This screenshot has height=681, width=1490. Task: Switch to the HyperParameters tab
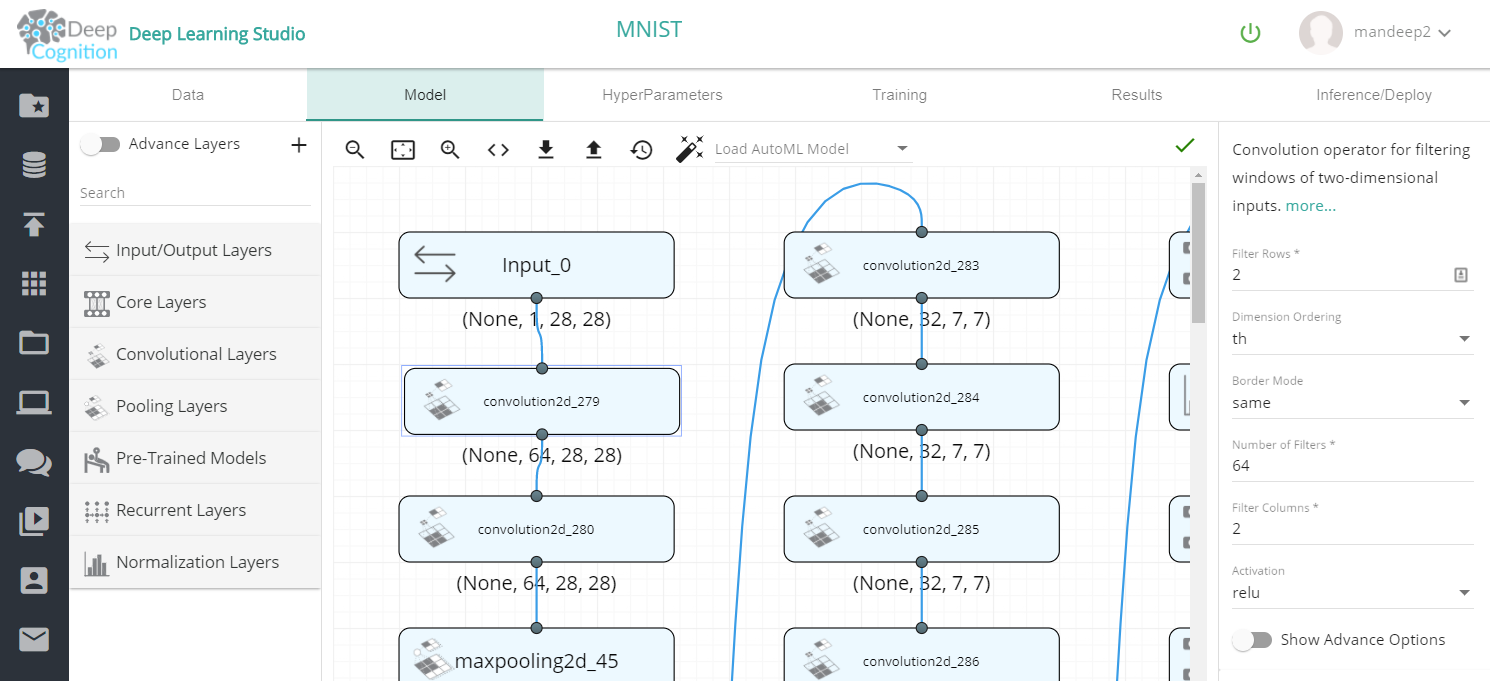tap(662, 95)
